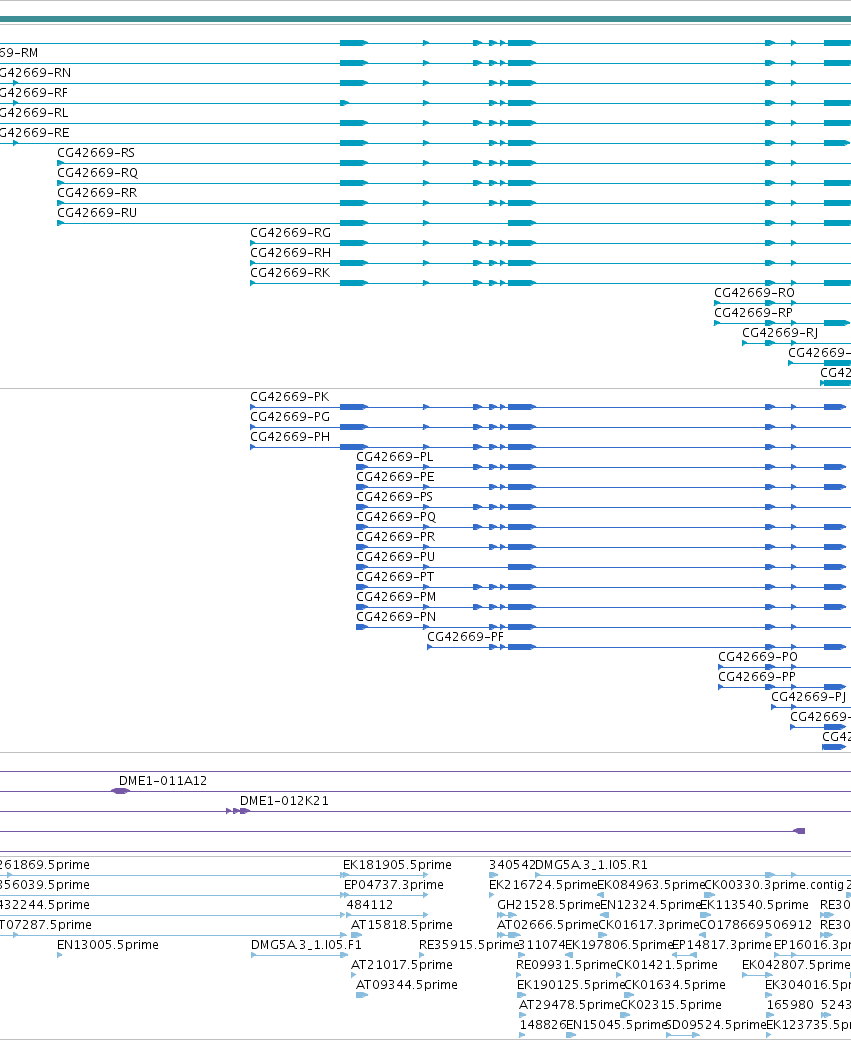This screenshot has width=851, height=1040.
Task: Select the CG42669-PL protein label
Action: pyautogui.click(x=395, y=456)
